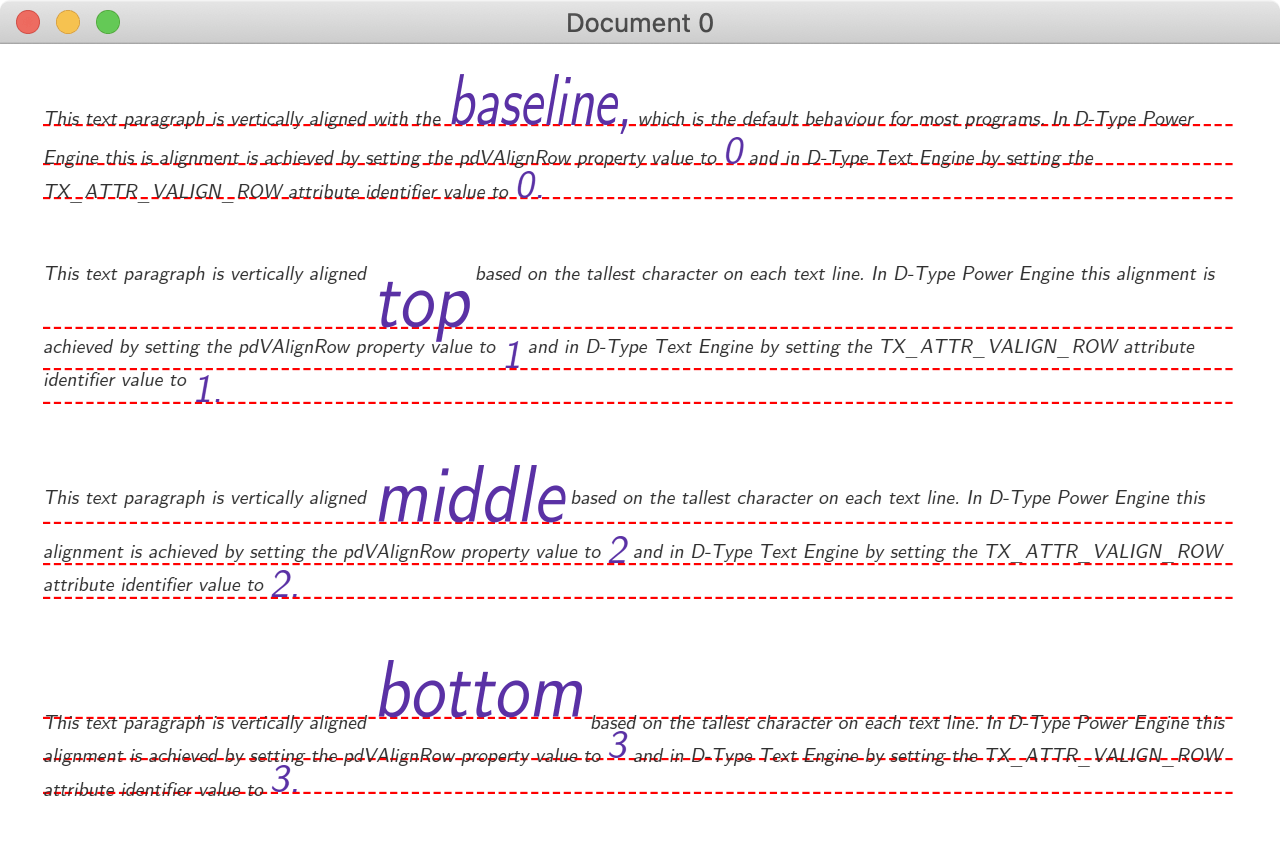1280x844 pixels.
Task: Click the large purple word "bottom"
Action: tap(481, 690)
